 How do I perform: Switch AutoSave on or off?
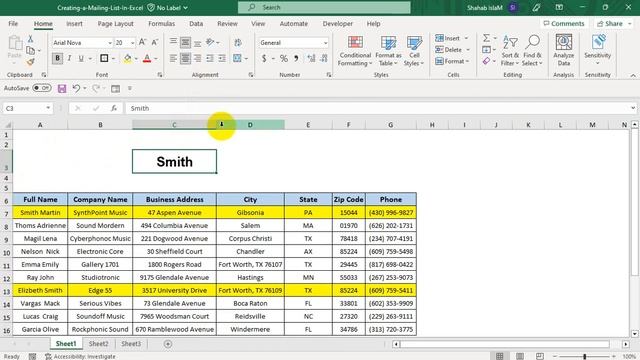point(42,88)
